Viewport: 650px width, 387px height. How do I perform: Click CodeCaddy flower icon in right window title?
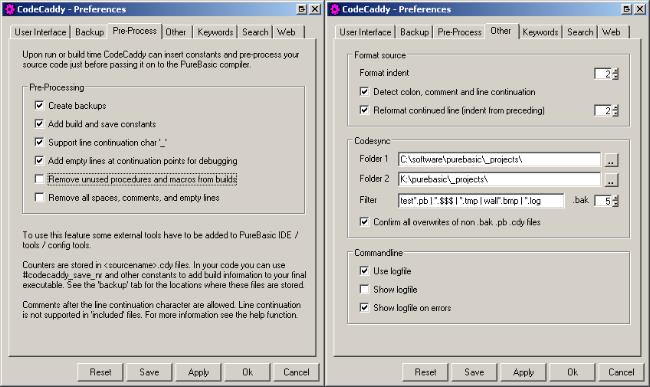coord(335,9)
